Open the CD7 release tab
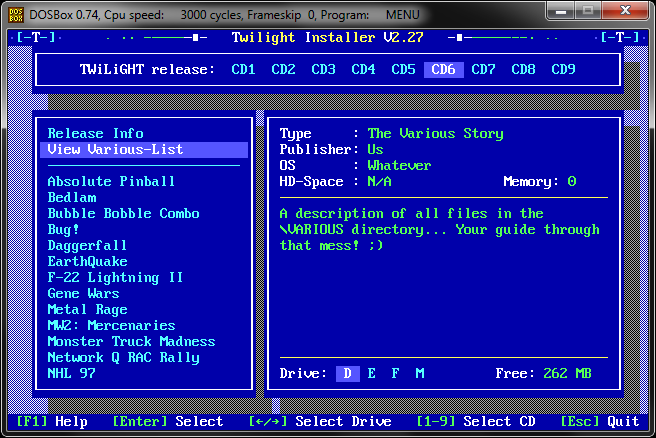 coord(483,69)
